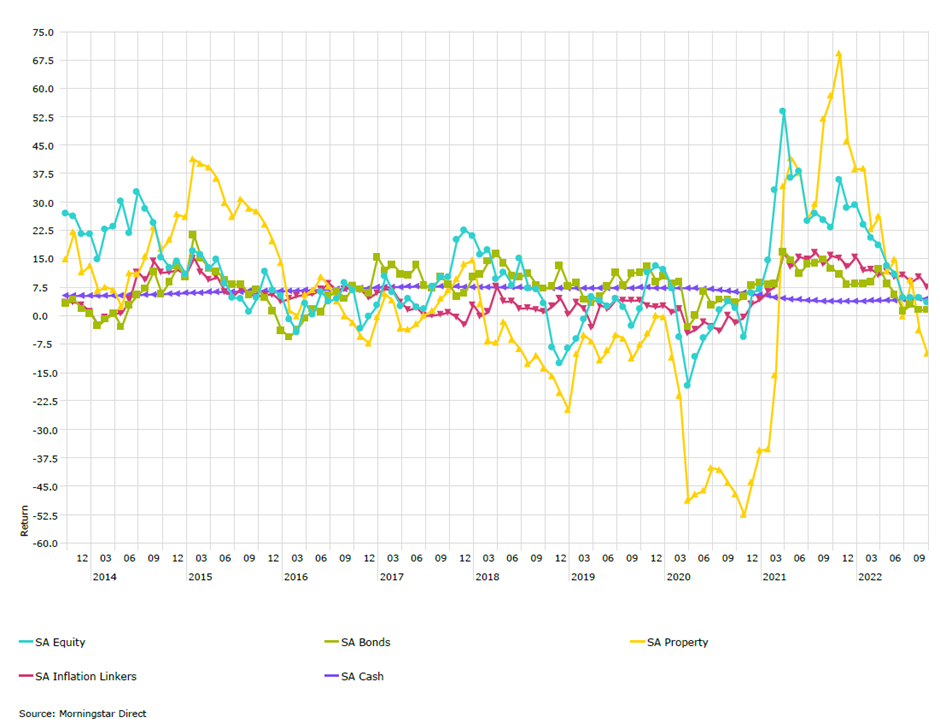Click the 22.5 y-axis label
Viewport: 940px width, 723px height.
[x=43, y=231]
